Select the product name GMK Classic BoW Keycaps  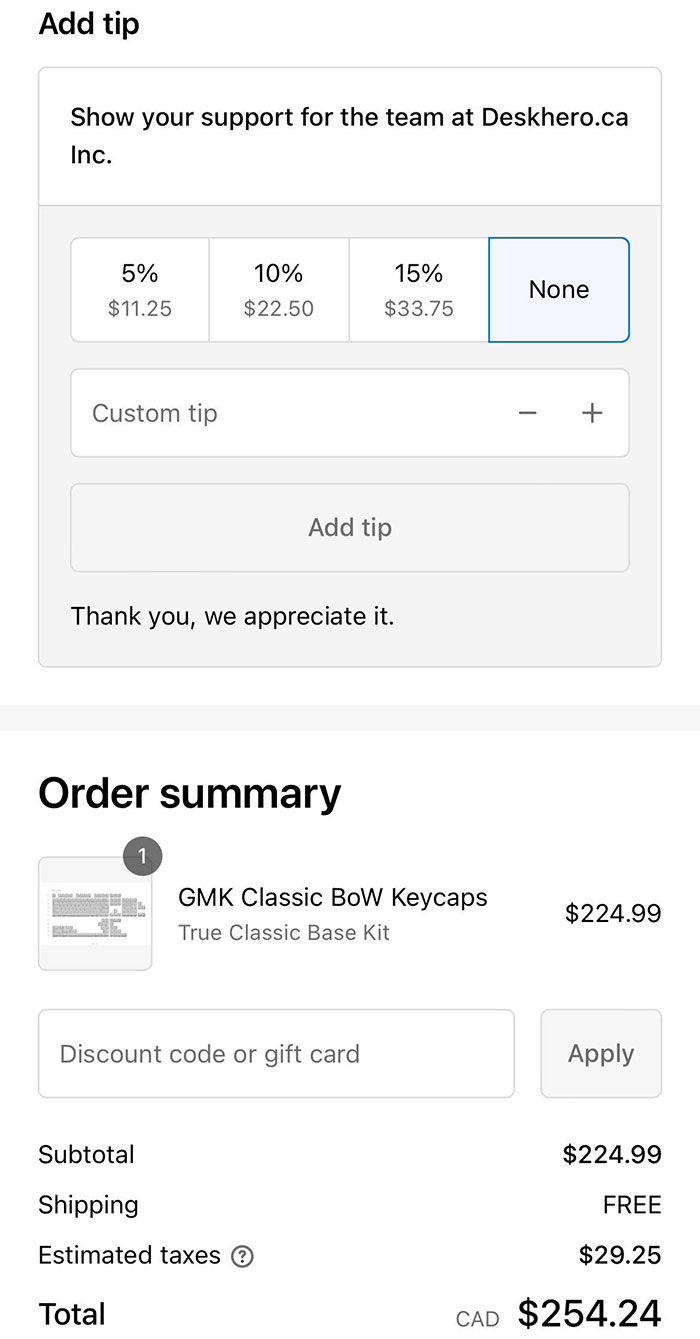pos(332,897)
